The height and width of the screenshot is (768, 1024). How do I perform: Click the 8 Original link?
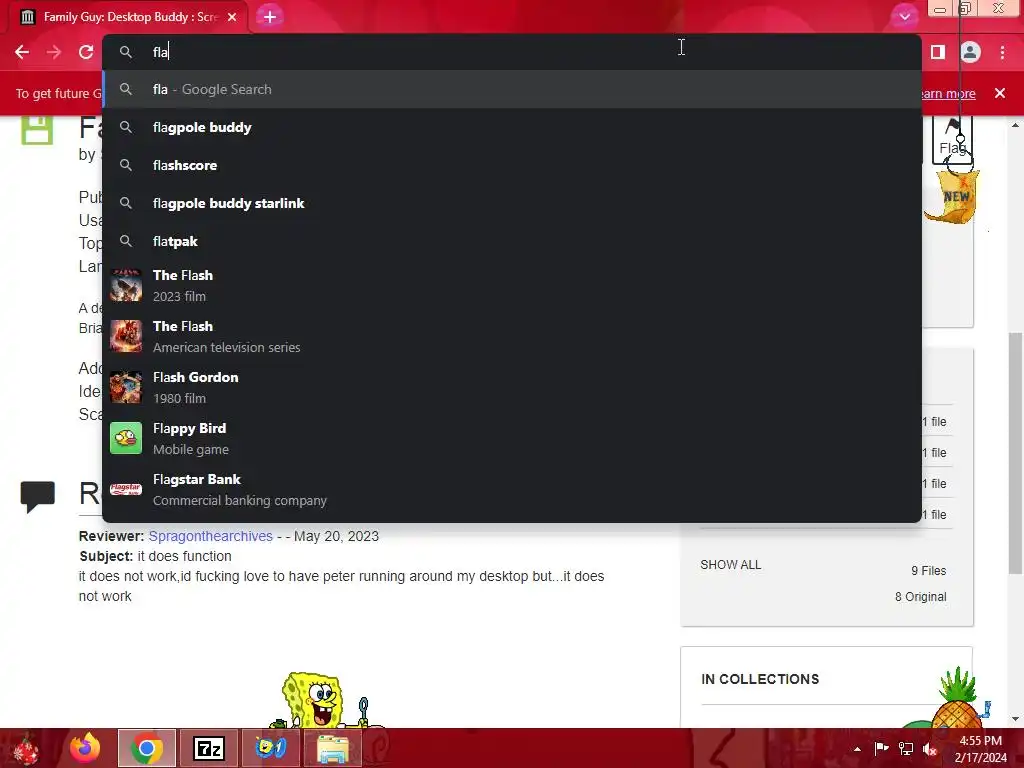point(920,597)
